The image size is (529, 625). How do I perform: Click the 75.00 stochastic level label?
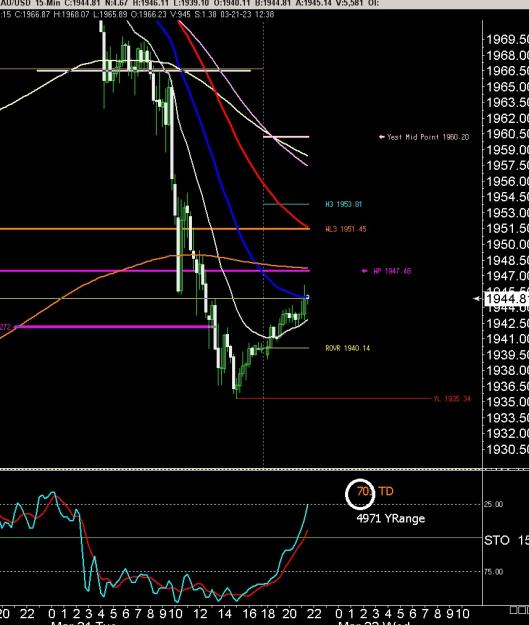[494, 572]
